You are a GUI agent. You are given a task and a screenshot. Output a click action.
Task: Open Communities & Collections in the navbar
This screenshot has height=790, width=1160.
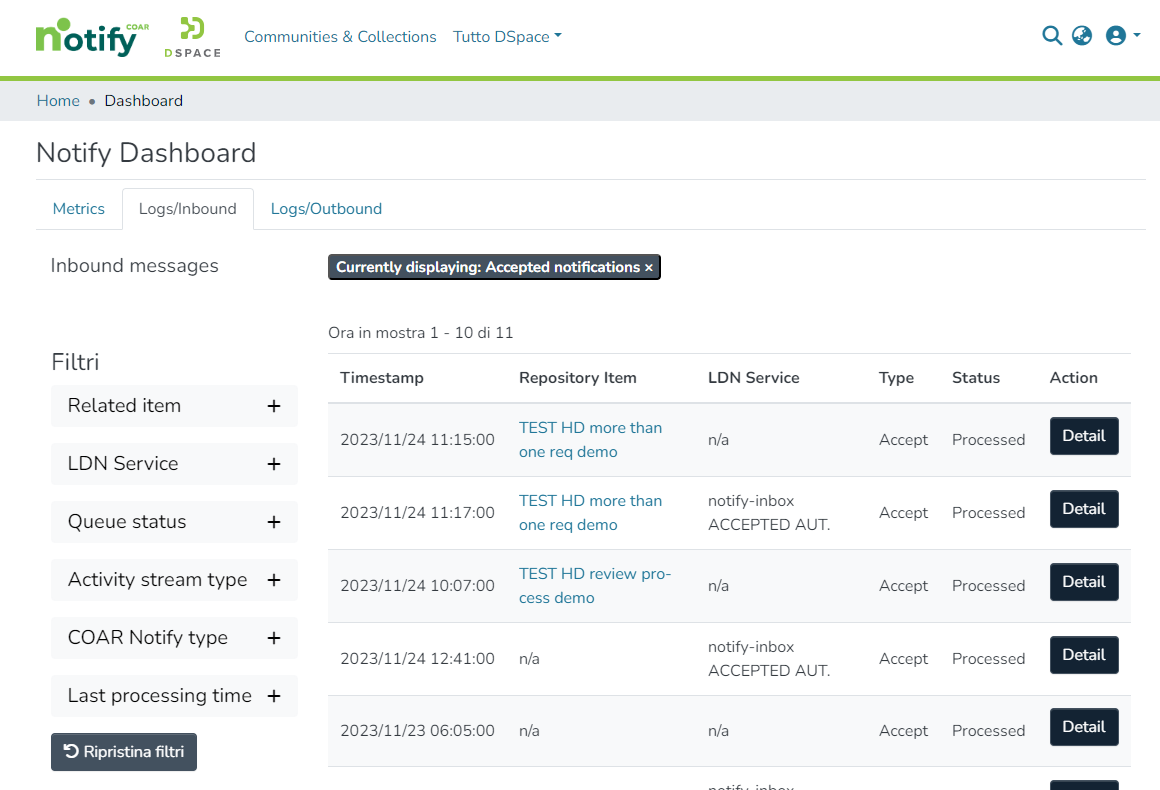[x=340, y=37]
